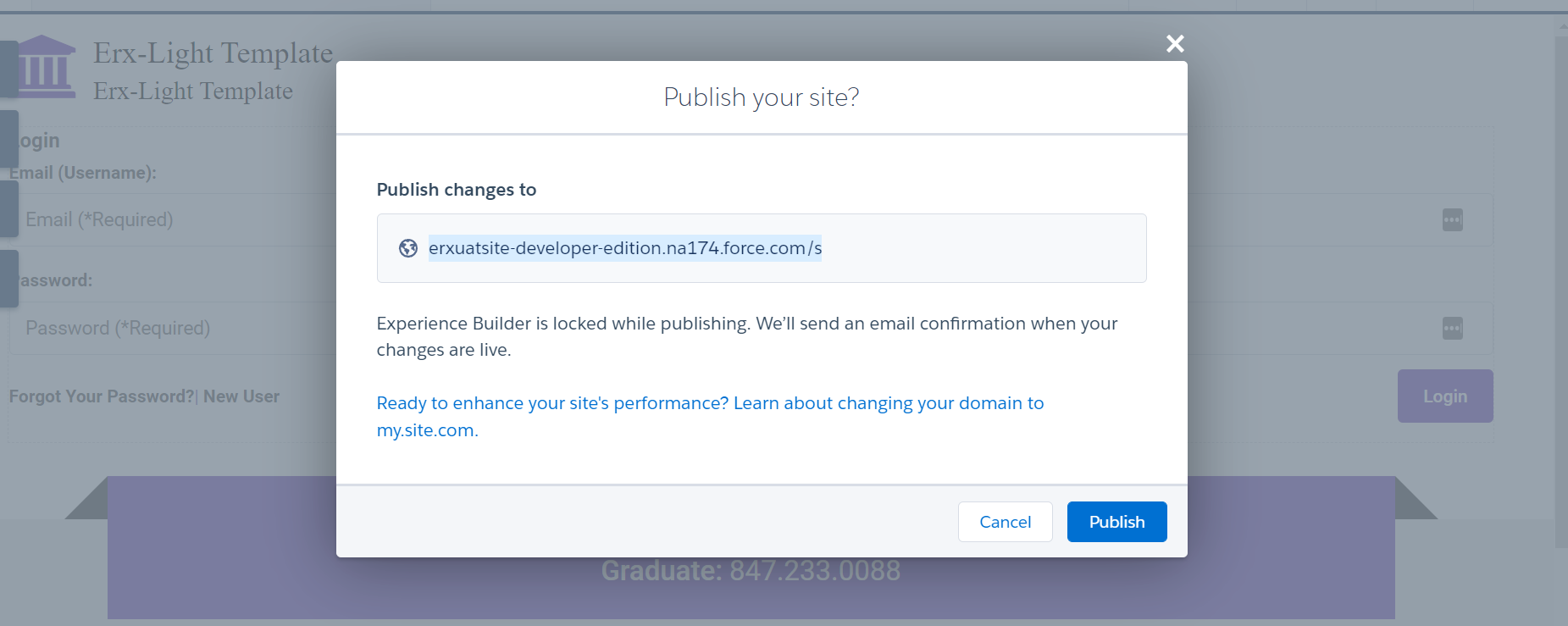
Task: Click the Publish your site? title
Action: click(x=761, y=97)
